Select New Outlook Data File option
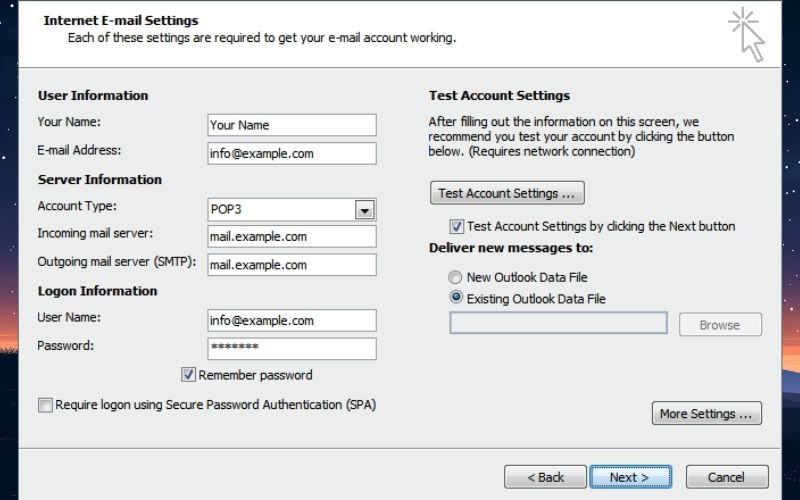The image size is (800, 500). point(456,277)
